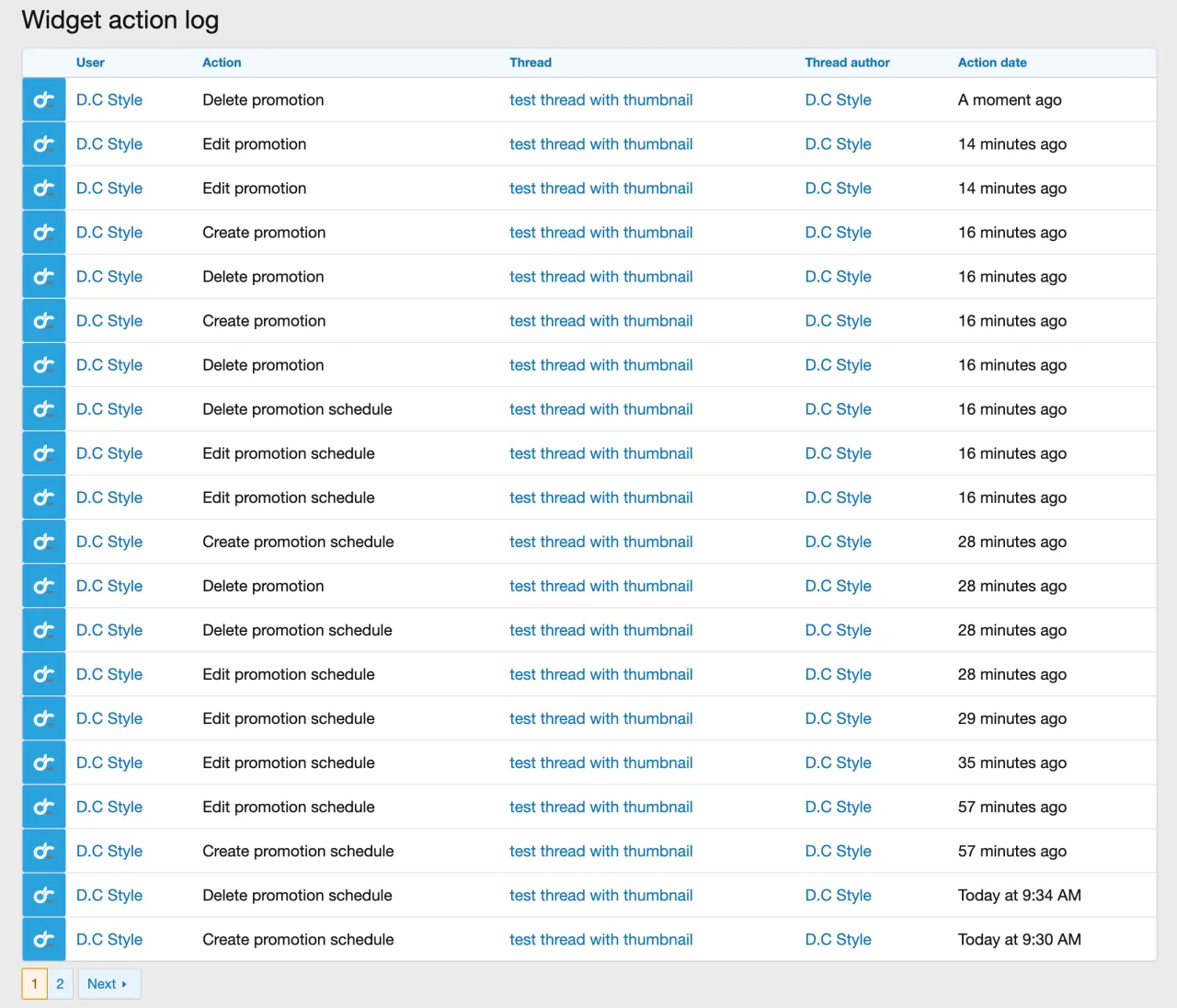Click avatar beside 'Delete promotion schedule' 16 minutes ago
The image size is (1177, 1008).
tap(43, 409)
